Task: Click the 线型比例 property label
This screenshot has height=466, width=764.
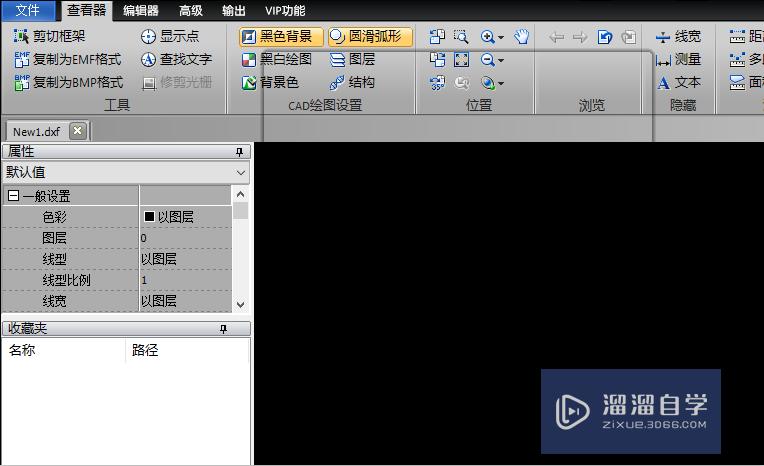Action: 66,280
